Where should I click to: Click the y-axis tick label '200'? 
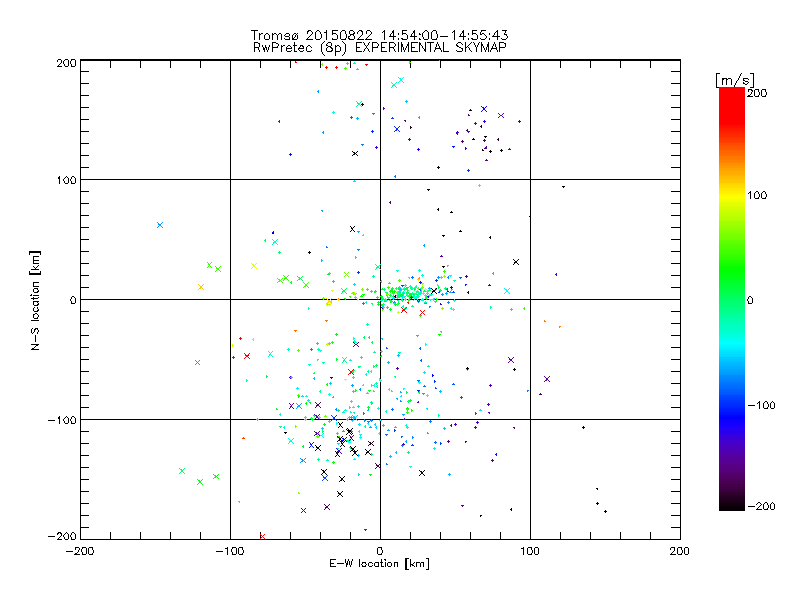coord(66,63)
